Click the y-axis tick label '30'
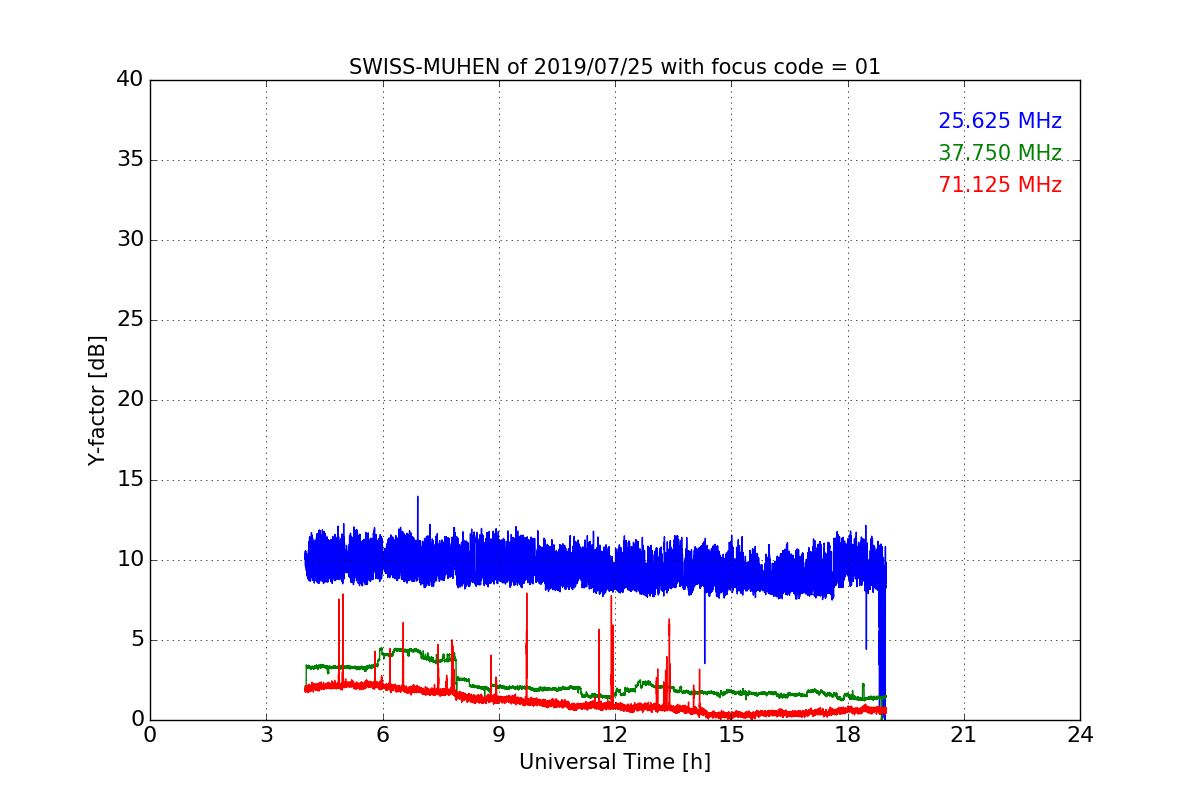 point(130,240)
